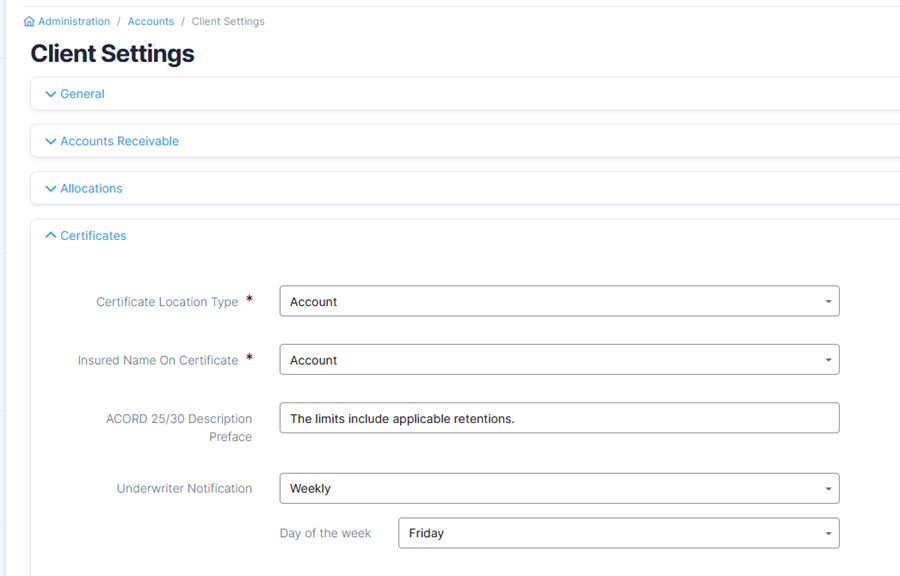The image size is (900, 576).
Task: Open the Friday day of week dropdown
Action: pyautogui.click(x=610, y=534)
